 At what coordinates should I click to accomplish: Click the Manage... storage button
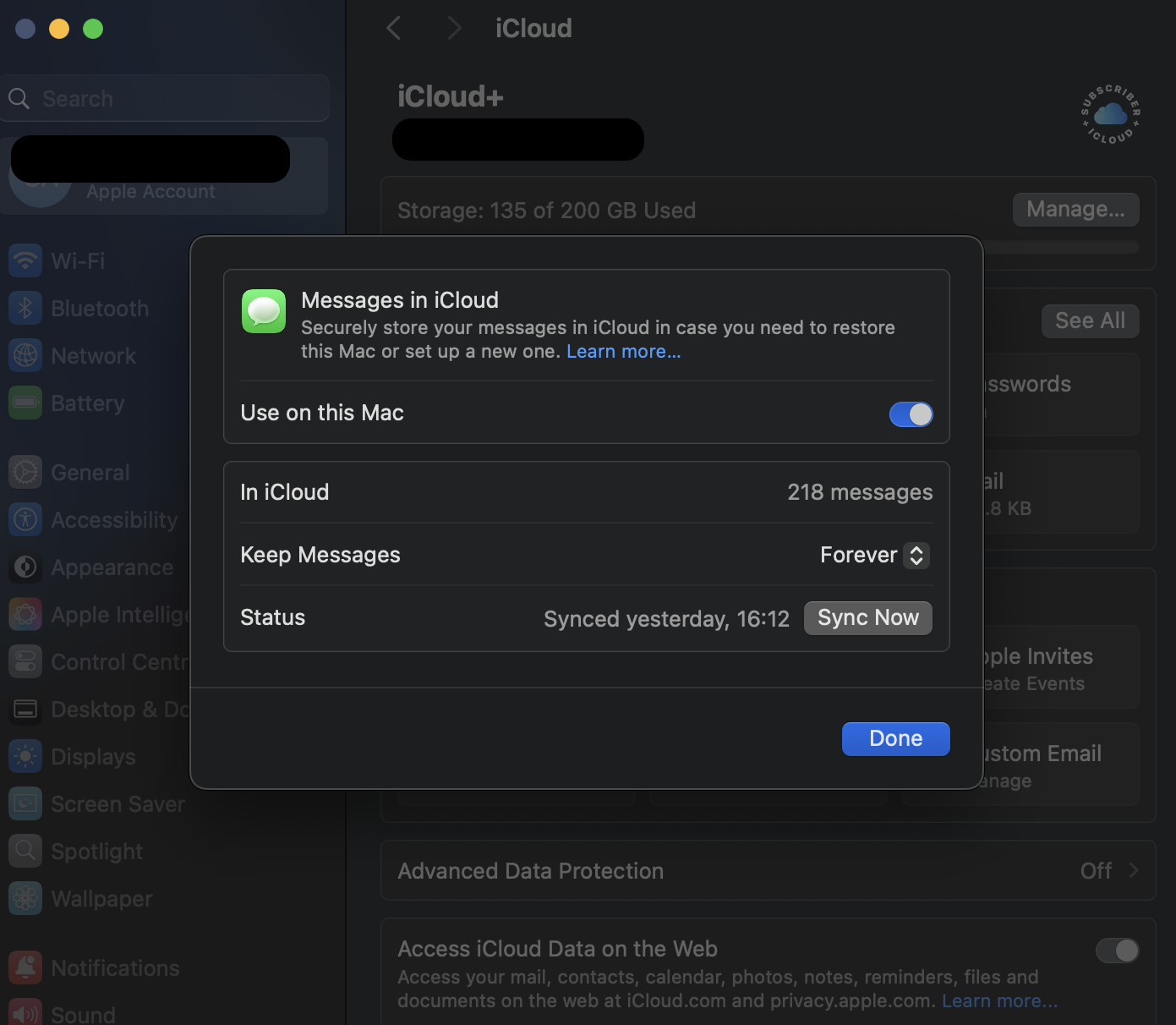click(1075, 209)
